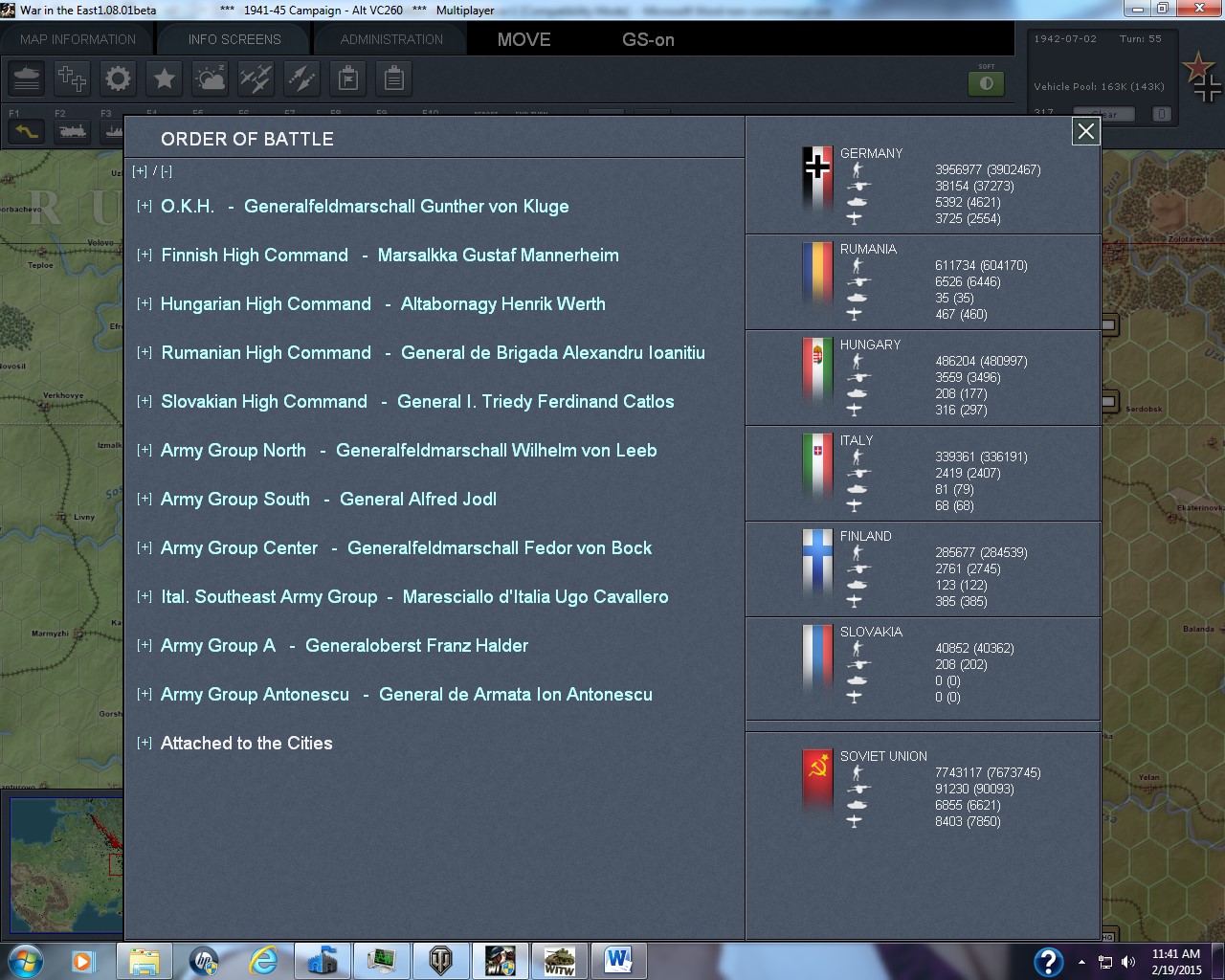Open the World of Tanks taskbar icon
The image size is (1225, 980).
[440, 961]
